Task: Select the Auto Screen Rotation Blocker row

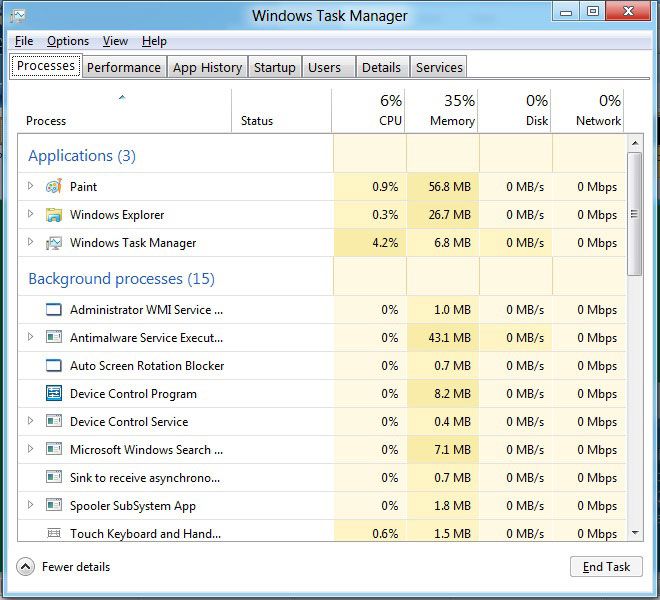Action: click(147, 366)
